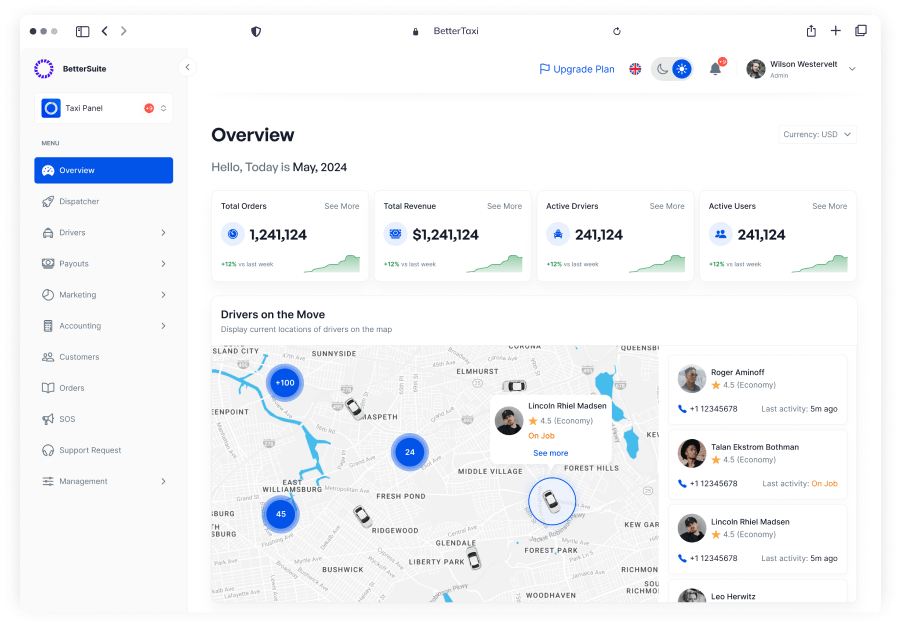Collapse the sidebar with arrow button

[x=187, y=67]
